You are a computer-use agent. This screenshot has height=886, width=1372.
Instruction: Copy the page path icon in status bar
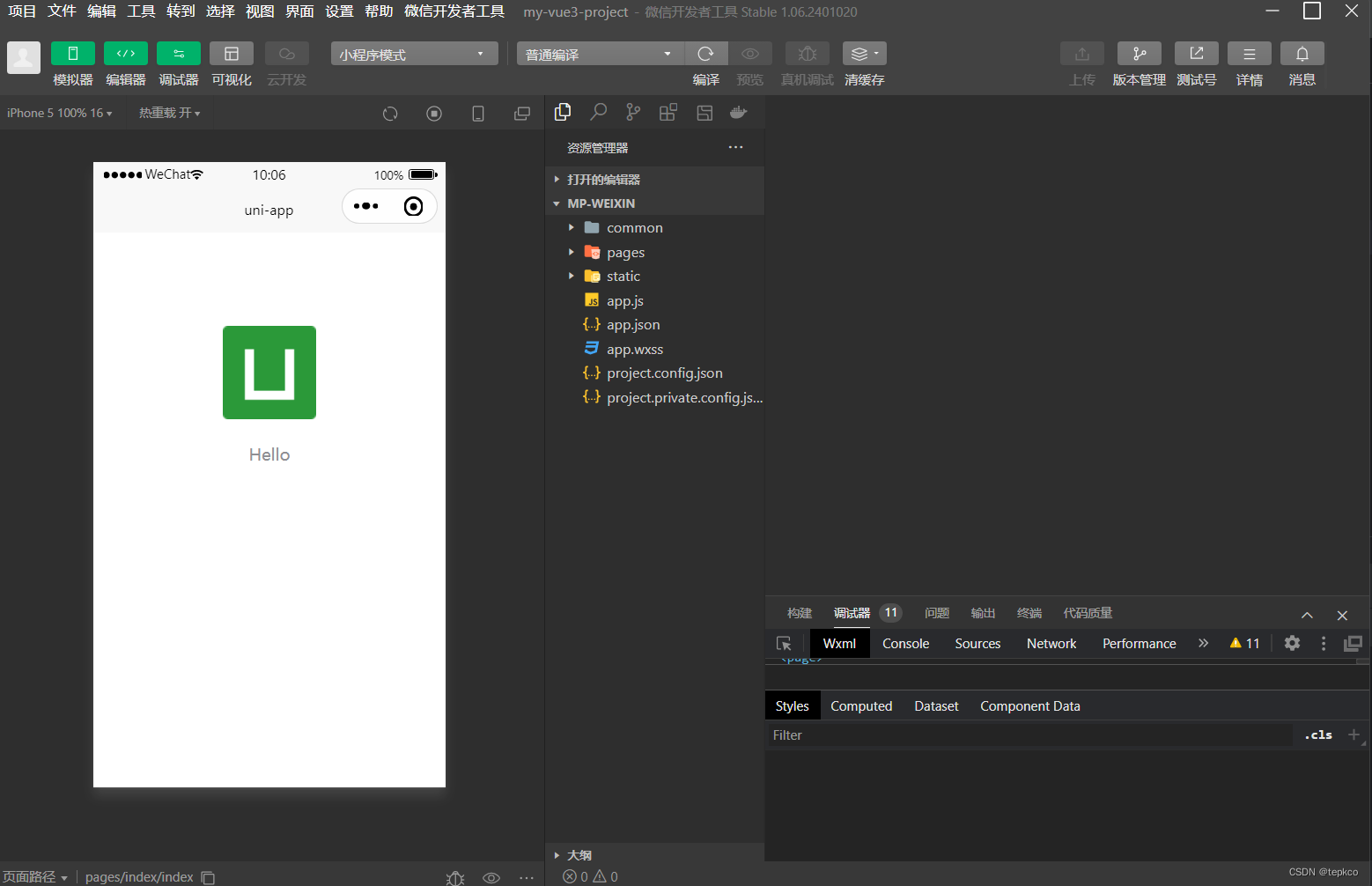pyautogui.click(x=208, y=877)
